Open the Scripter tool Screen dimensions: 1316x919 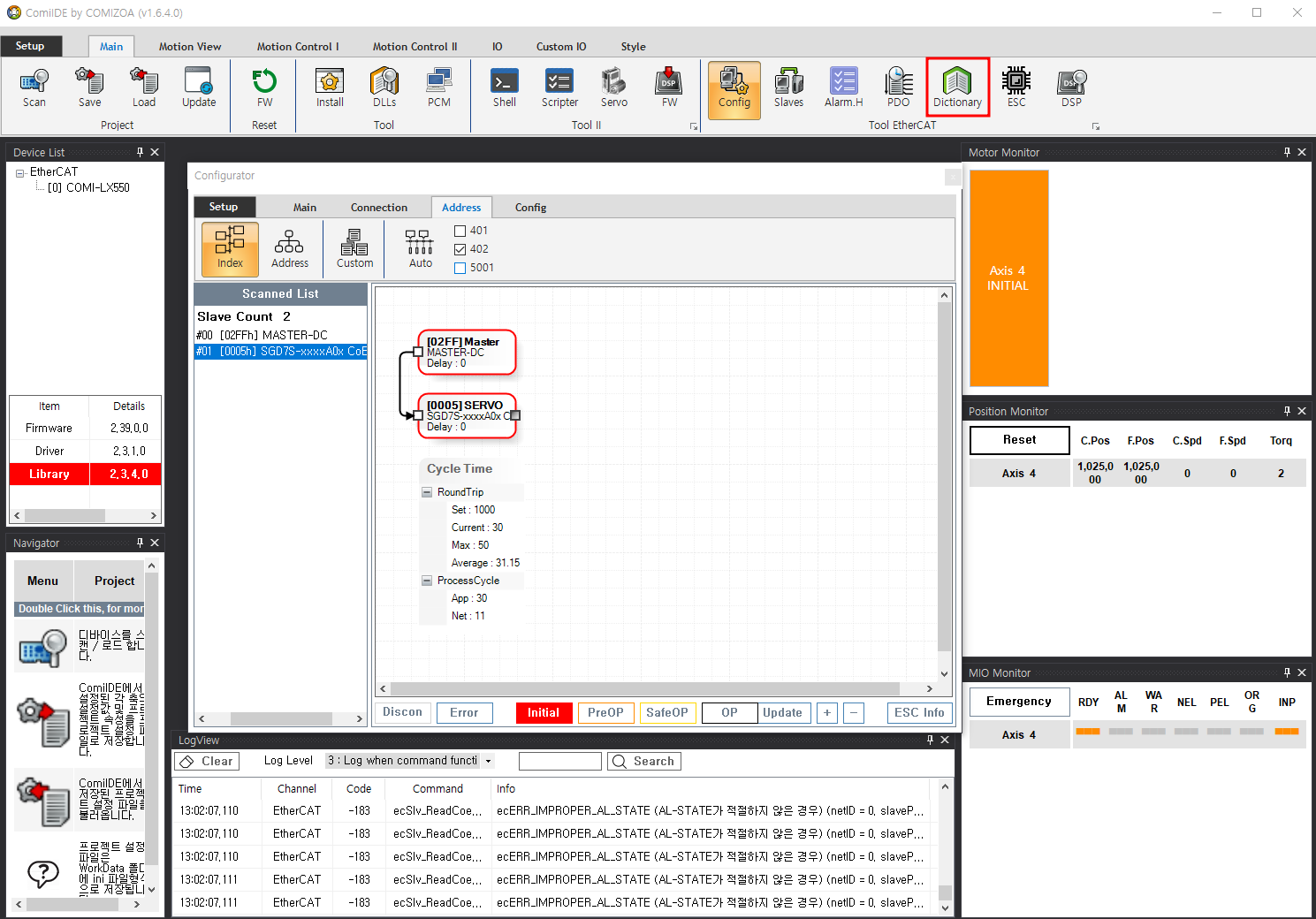tap(559, 87)
